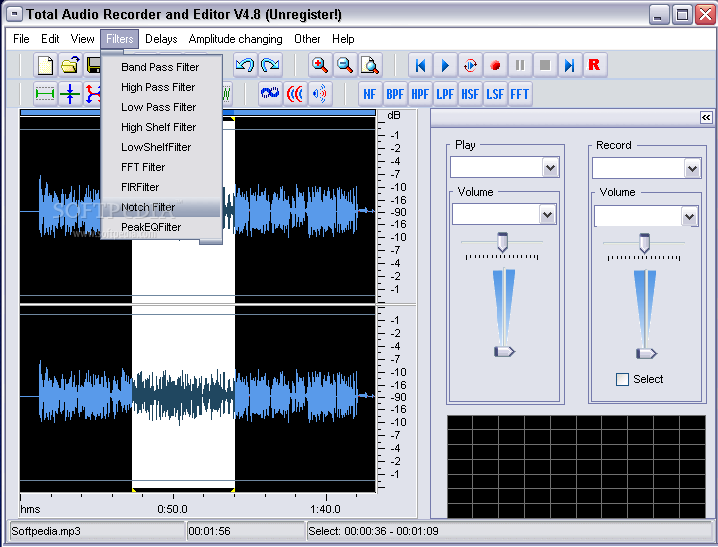Open the Edit menu

(50, 39)
